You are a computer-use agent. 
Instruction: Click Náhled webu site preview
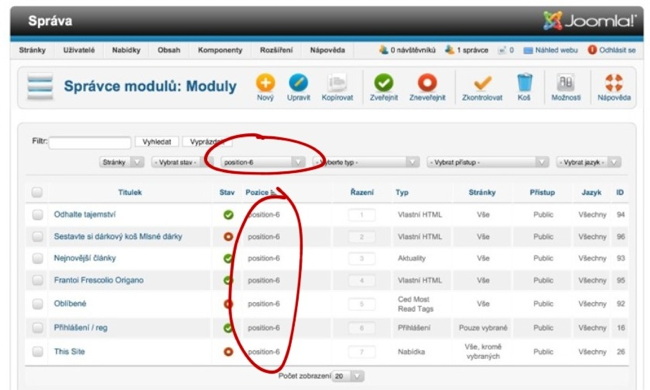(x=551, y=50)
